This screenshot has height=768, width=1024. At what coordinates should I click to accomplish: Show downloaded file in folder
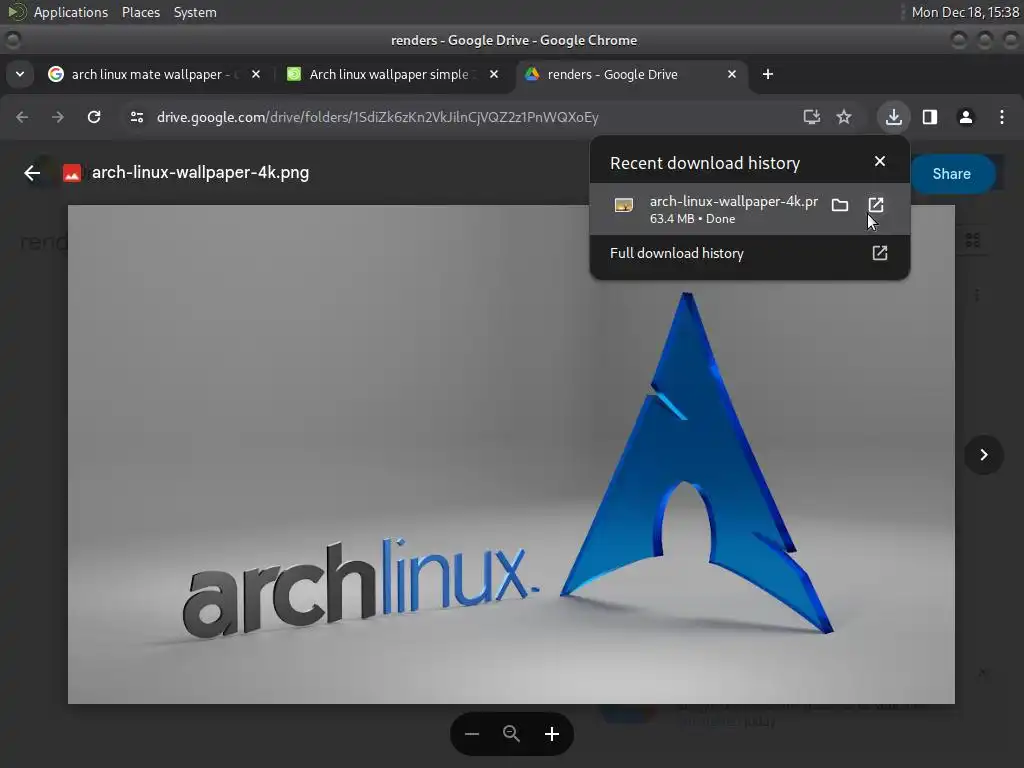840,206
